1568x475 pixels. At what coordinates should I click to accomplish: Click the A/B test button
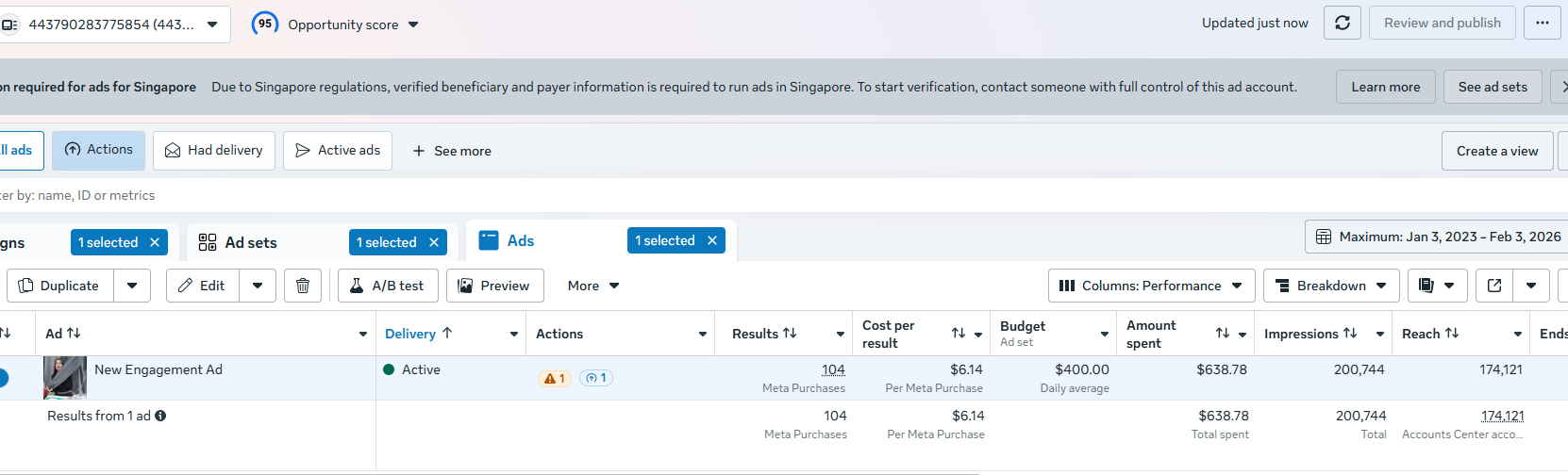coord(388,286)
